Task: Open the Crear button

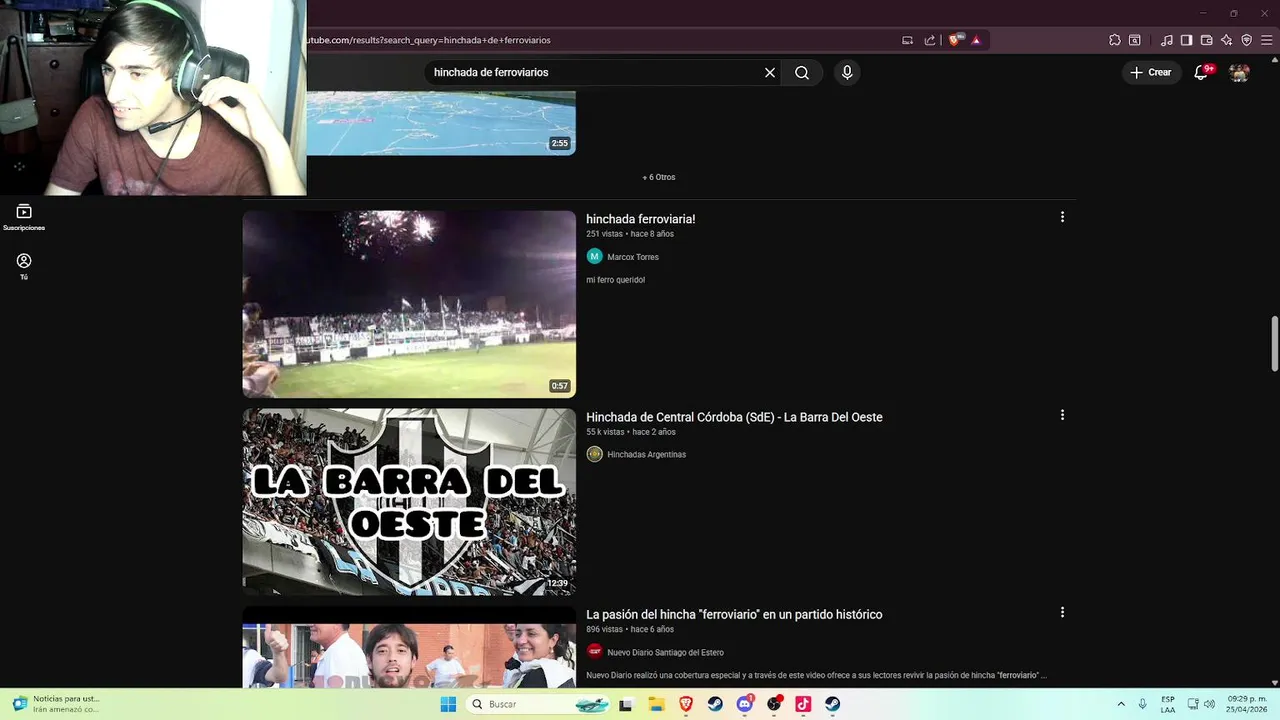Action: pos(1151,72)
